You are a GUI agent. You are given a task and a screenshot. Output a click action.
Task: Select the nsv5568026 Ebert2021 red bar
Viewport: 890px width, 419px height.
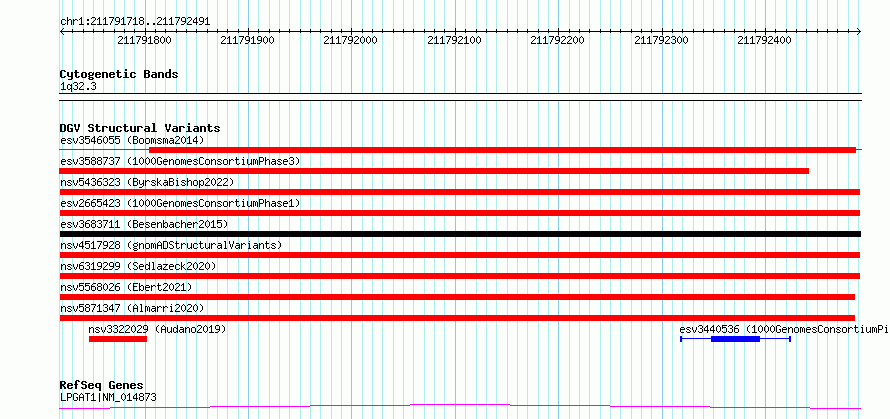[x=457, y=297]
